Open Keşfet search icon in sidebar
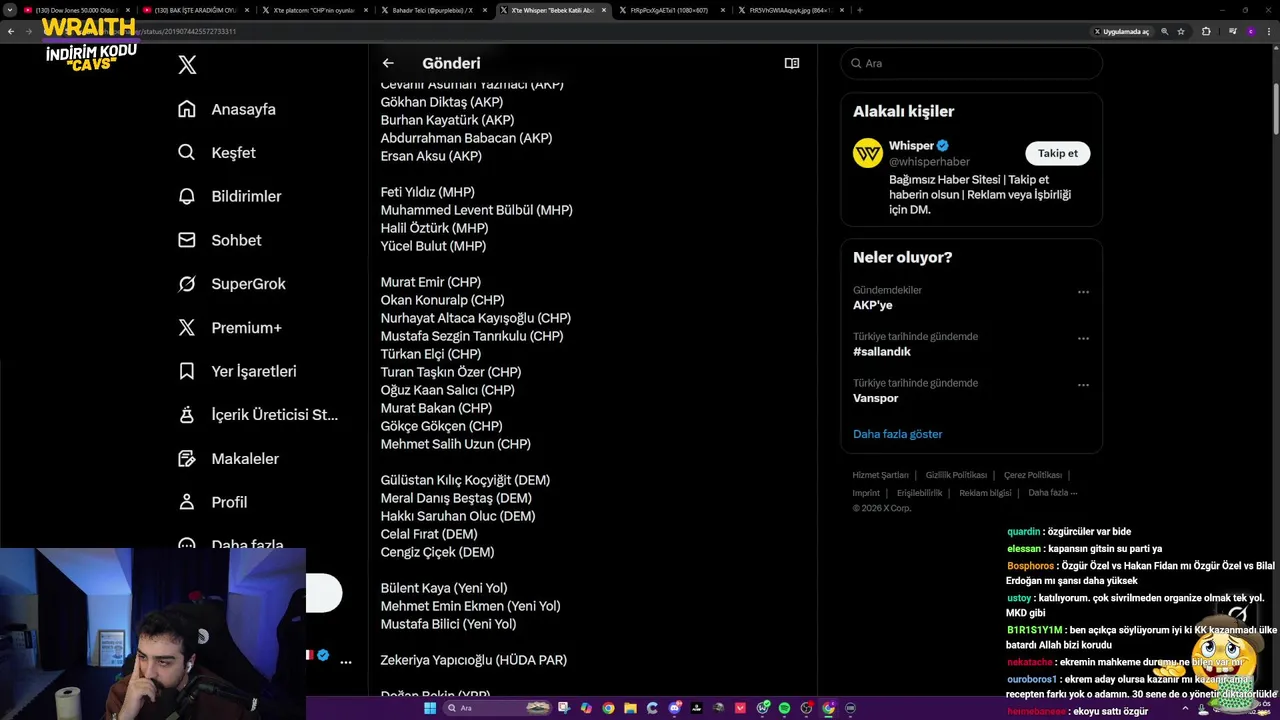 coord(187,153)
